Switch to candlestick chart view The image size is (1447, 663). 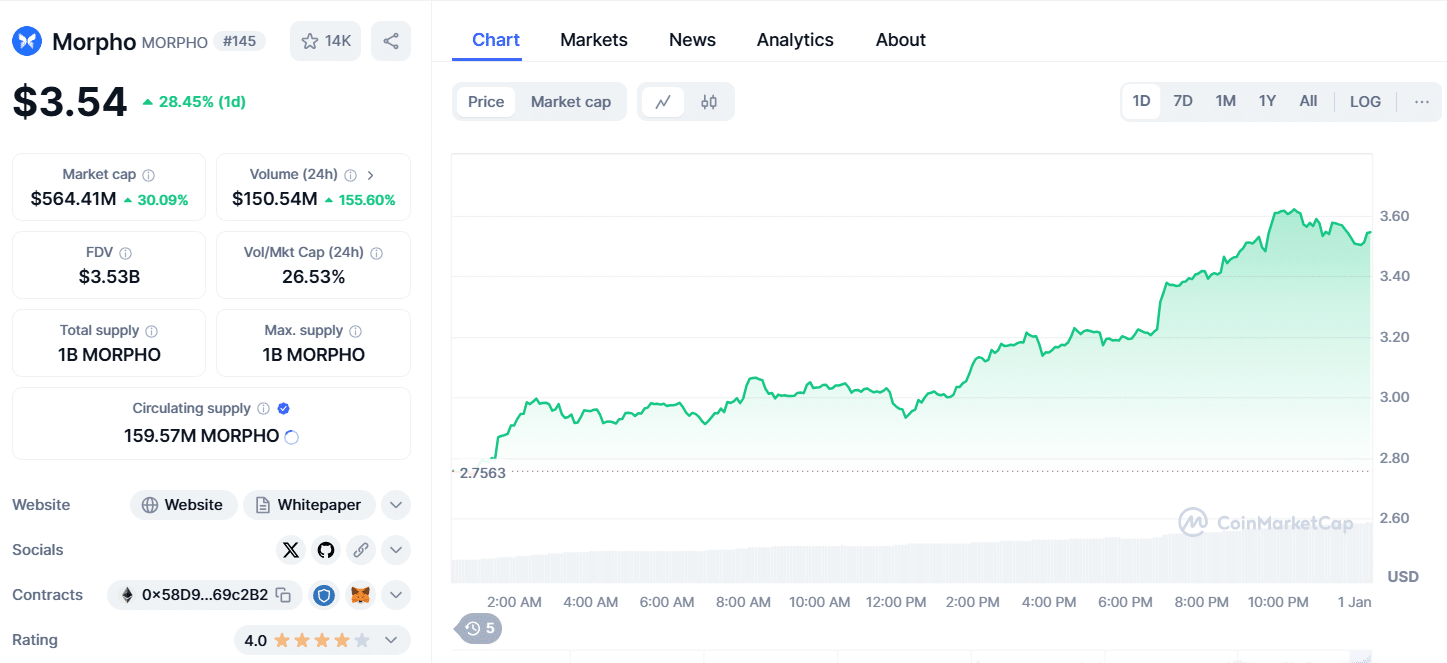[709, 102]
